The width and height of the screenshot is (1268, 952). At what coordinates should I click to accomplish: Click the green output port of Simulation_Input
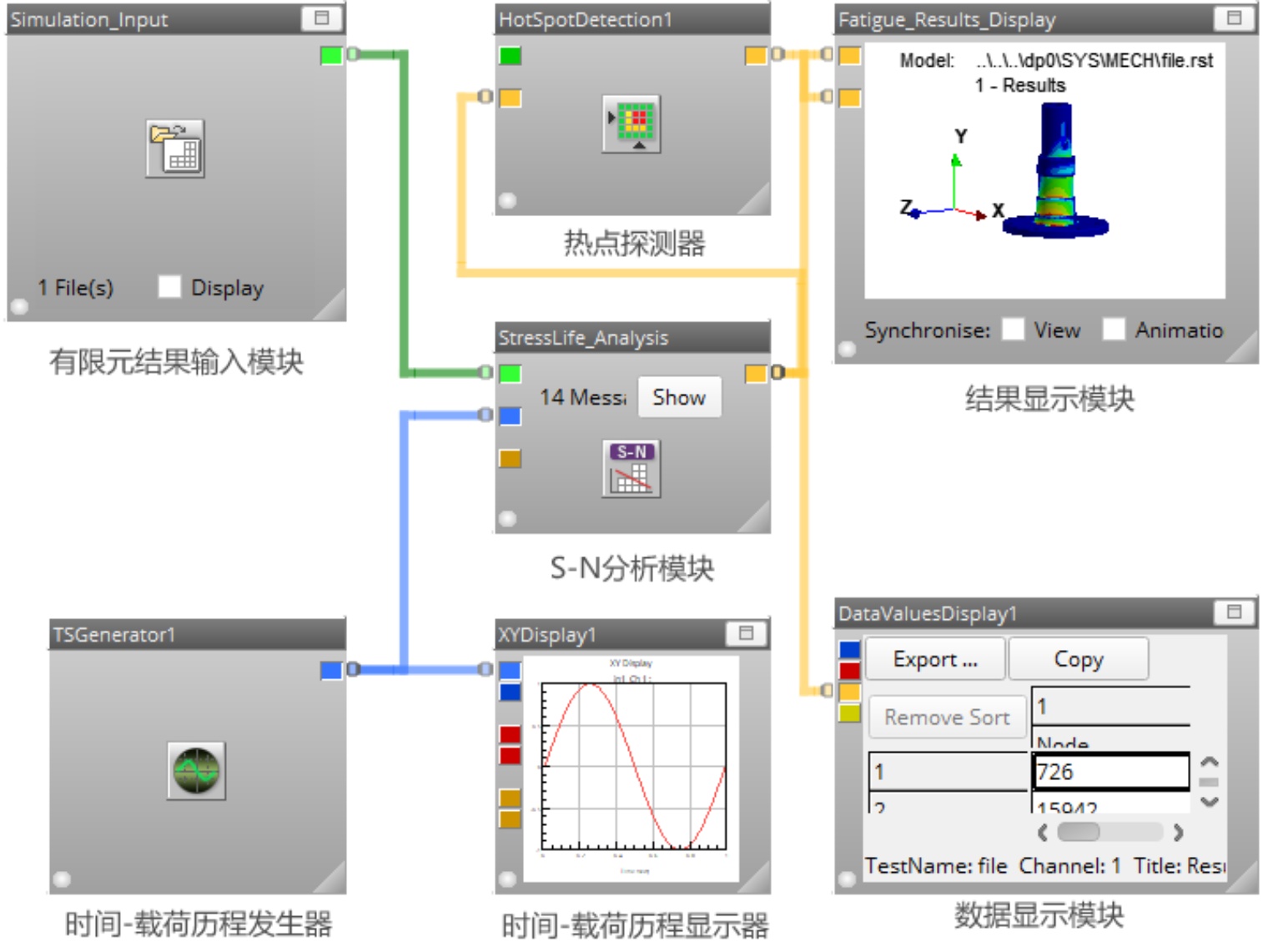click(331, 55)
